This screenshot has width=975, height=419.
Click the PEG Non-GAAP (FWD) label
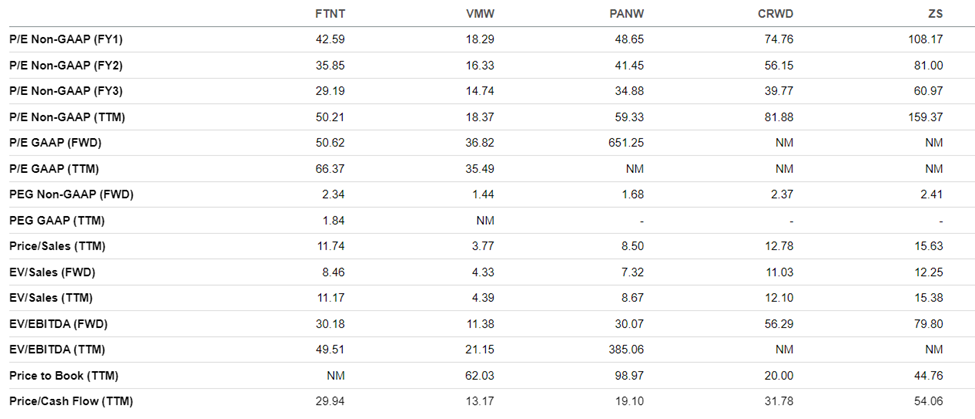pos(72,195)
